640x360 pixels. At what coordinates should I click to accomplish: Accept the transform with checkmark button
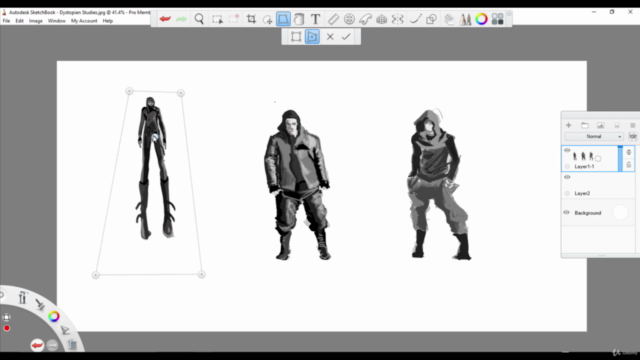pos(346,37)
